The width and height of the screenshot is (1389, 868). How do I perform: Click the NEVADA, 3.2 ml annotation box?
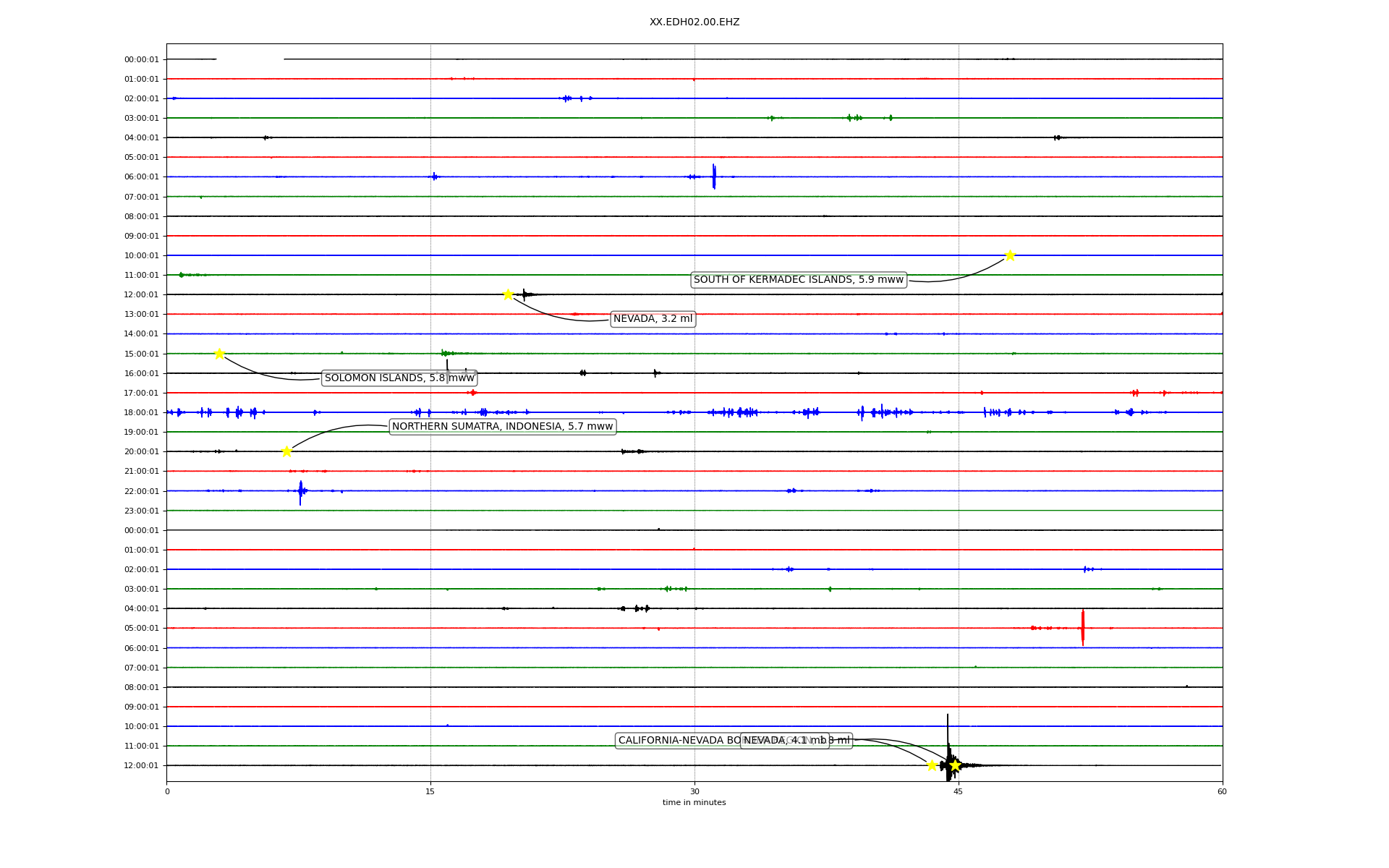[x=653, y=319]
